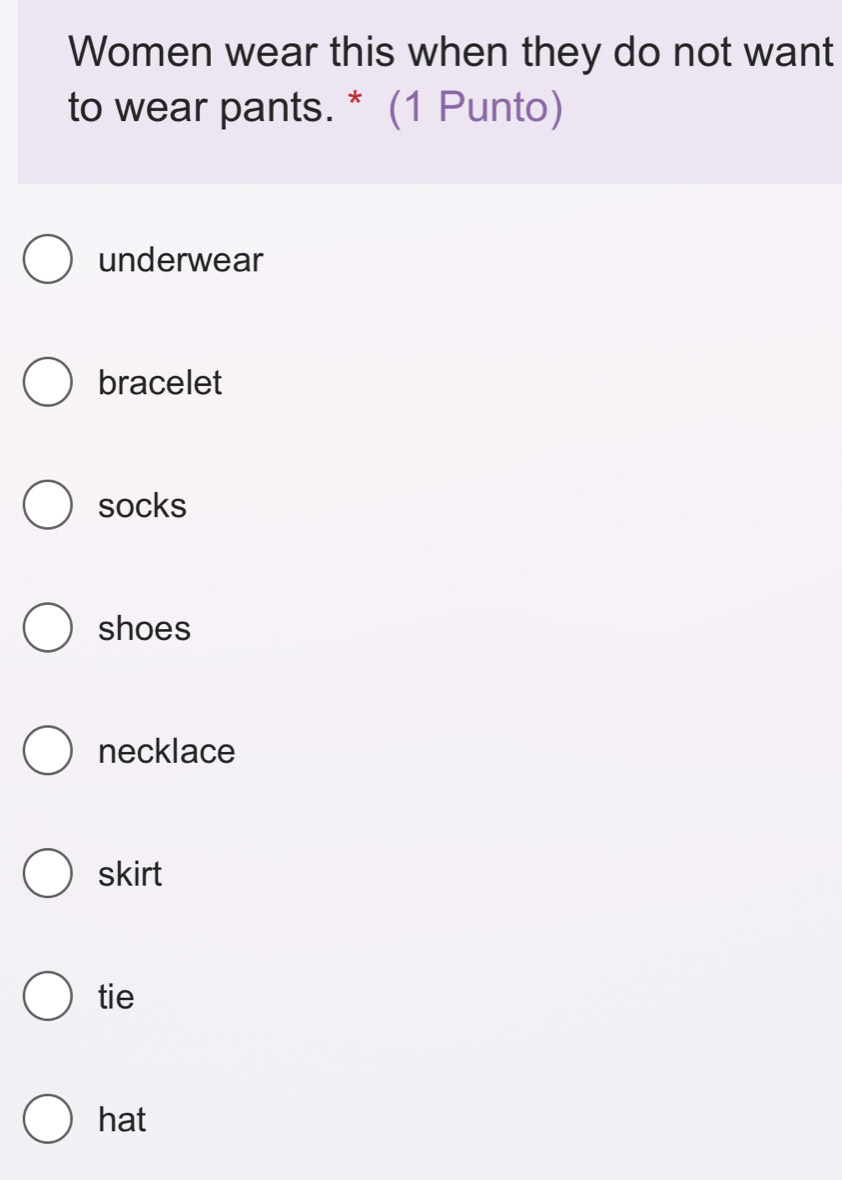Click the "shoes" answer label text
Screen dimensions: 842x1180
tap(145, 629)
